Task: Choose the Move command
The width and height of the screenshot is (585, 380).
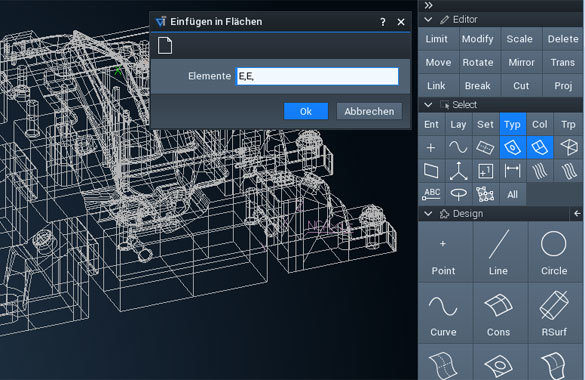Action: click(438, 62)
